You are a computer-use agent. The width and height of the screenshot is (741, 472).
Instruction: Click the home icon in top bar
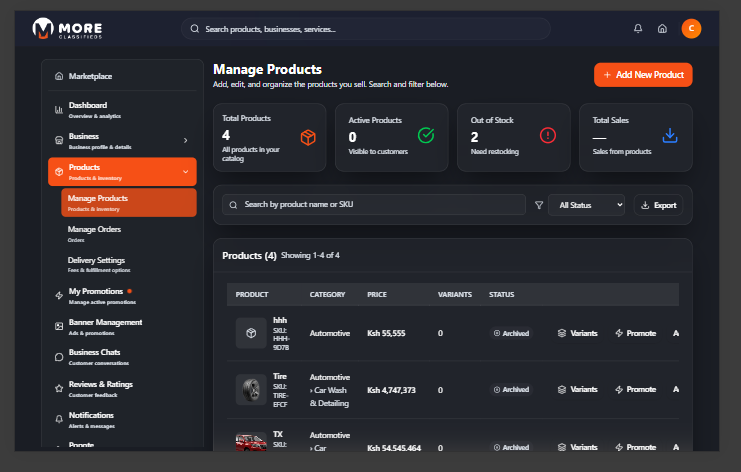click(662, 29)
